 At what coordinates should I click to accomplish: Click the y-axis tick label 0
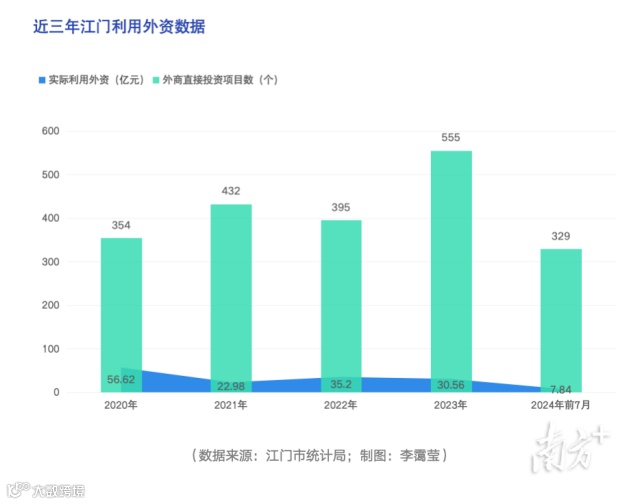coord(56,392)
